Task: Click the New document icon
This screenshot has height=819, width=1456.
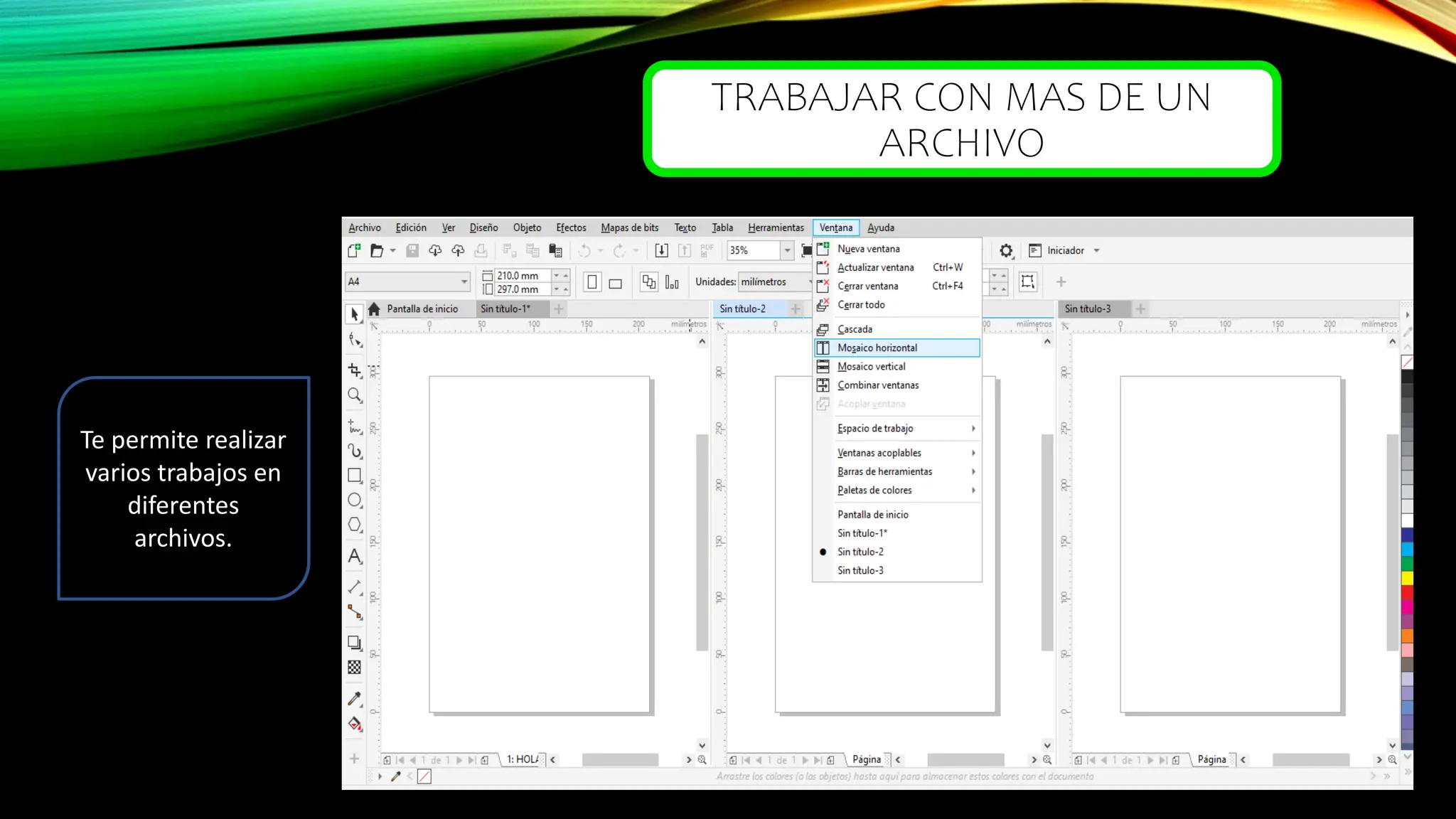Action: 354,250
